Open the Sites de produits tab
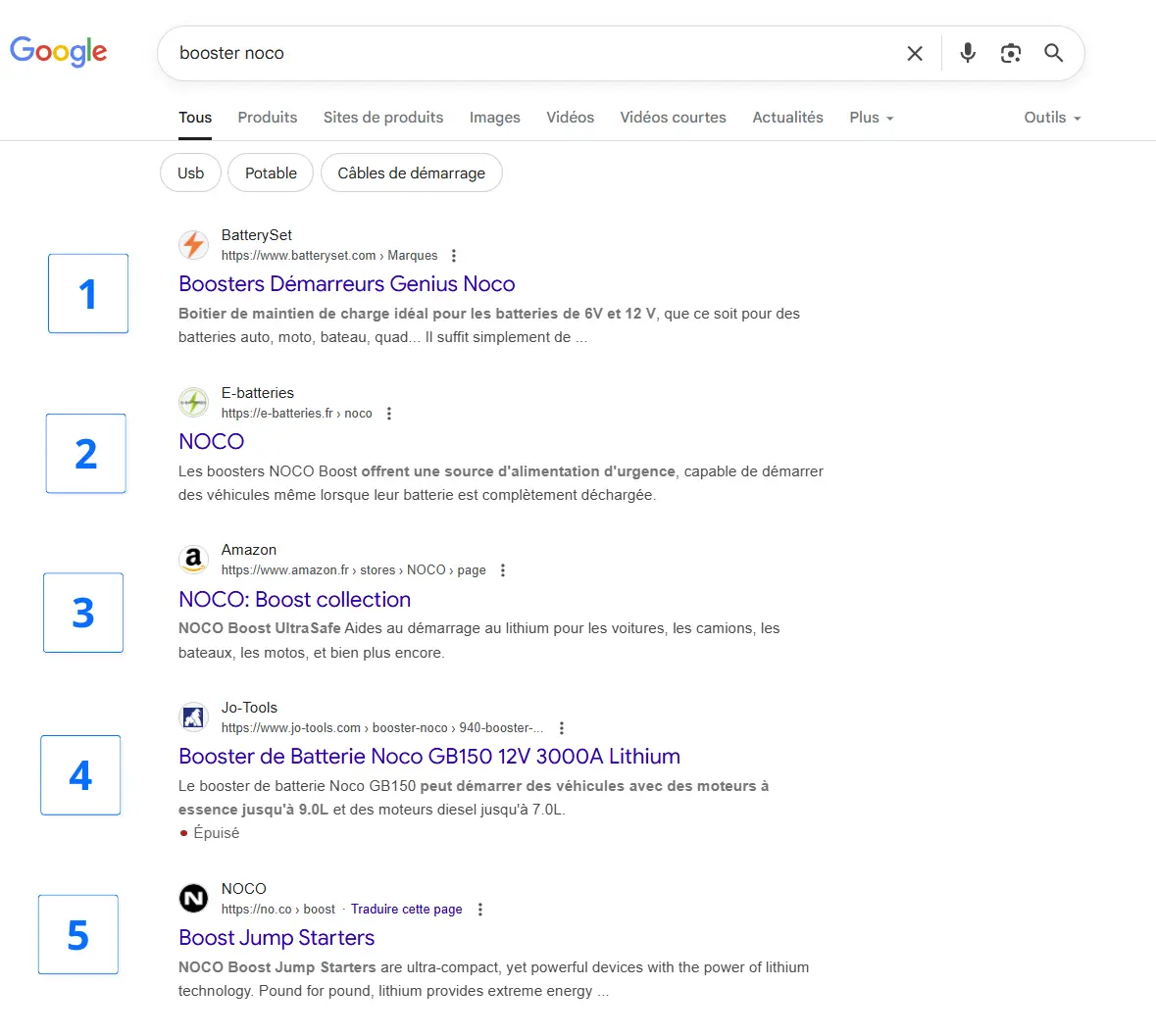Screen dimensions: 1156x1036 click(x=383, y=118)
